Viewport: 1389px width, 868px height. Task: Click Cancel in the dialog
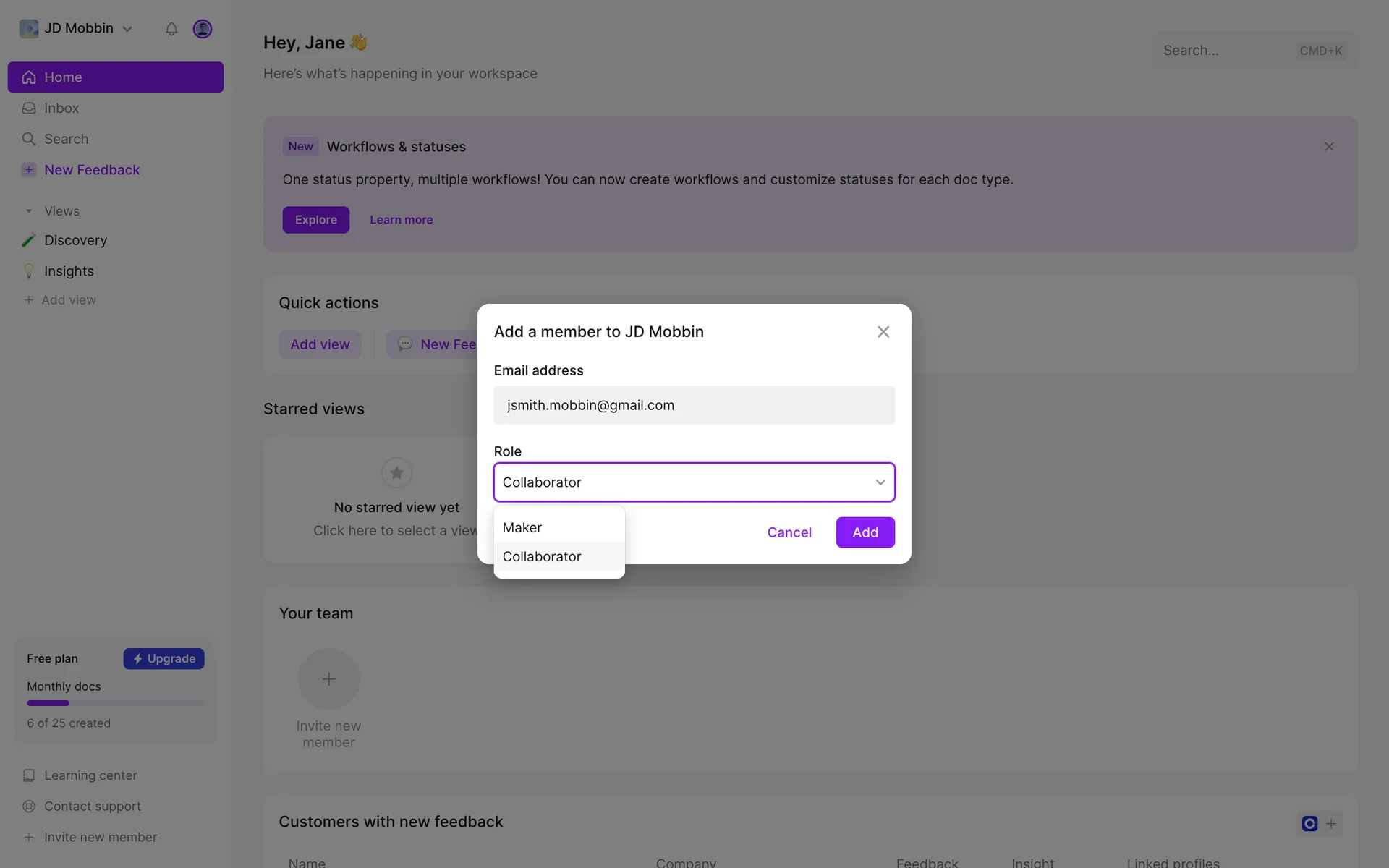pyautogui.click(x=789, y=532)
